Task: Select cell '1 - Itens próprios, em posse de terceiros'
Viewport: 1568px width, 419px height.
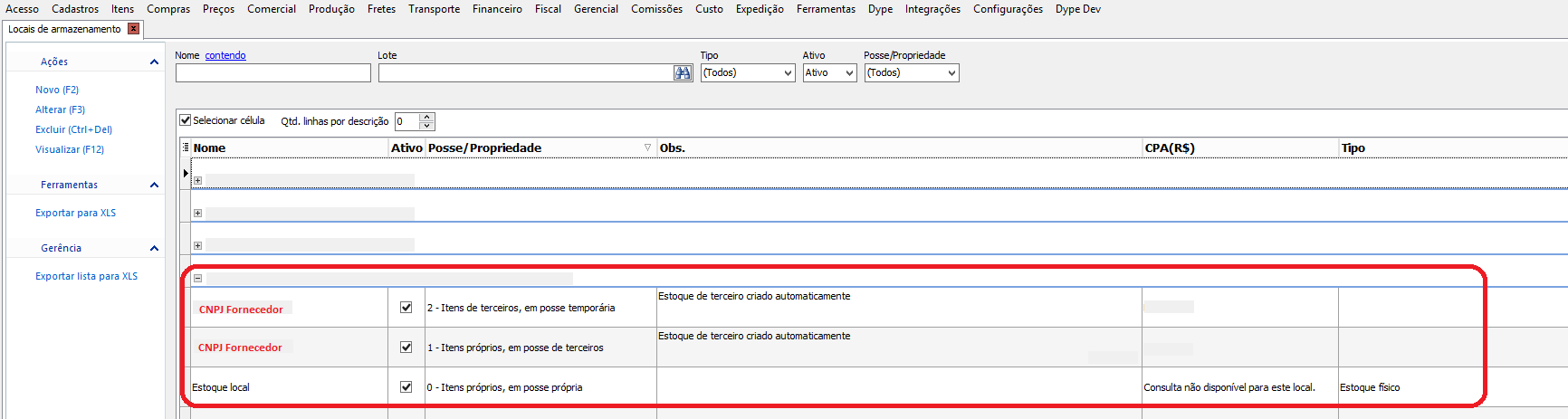Action: click(x=540, y=348)
